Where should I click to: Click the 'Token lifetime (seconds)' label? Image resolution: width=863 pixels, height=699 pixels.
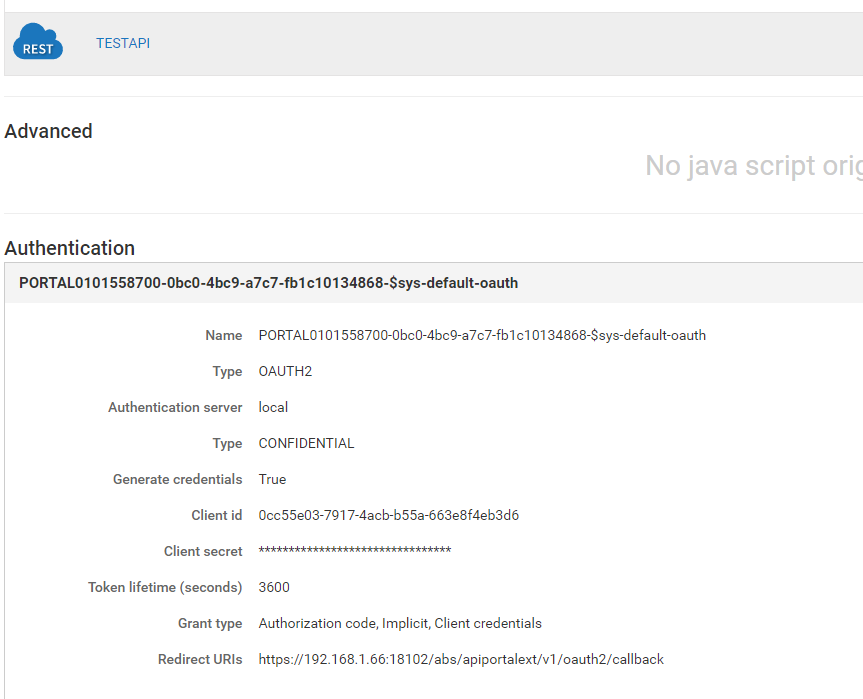click(165, 587)
